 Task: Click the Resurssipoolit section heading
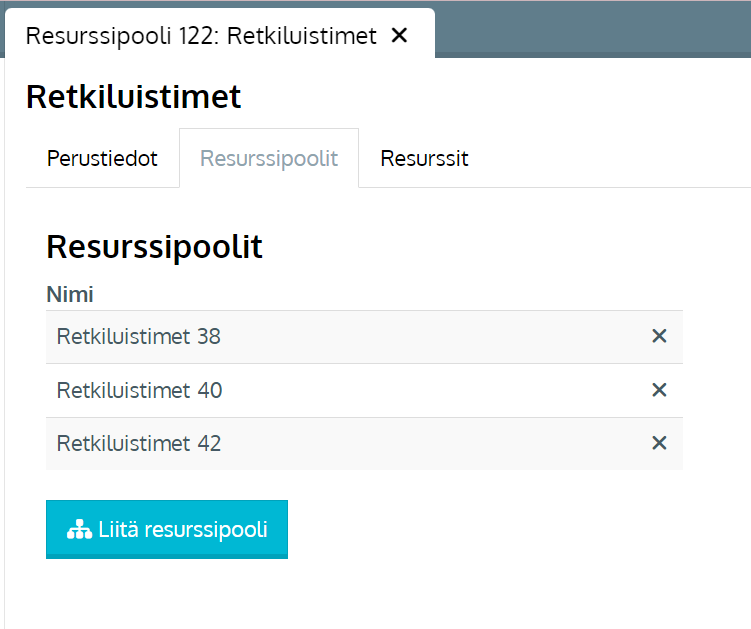[154, 247]
